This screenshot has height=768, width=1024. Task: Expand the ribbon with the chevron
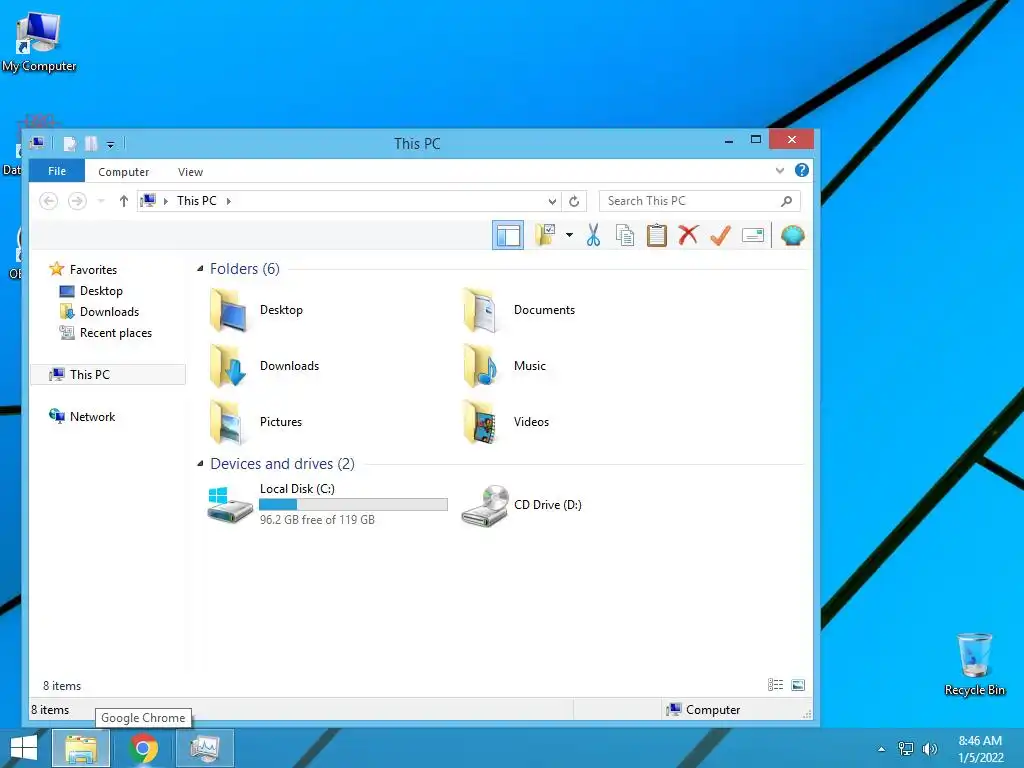[x=779, y=170]
